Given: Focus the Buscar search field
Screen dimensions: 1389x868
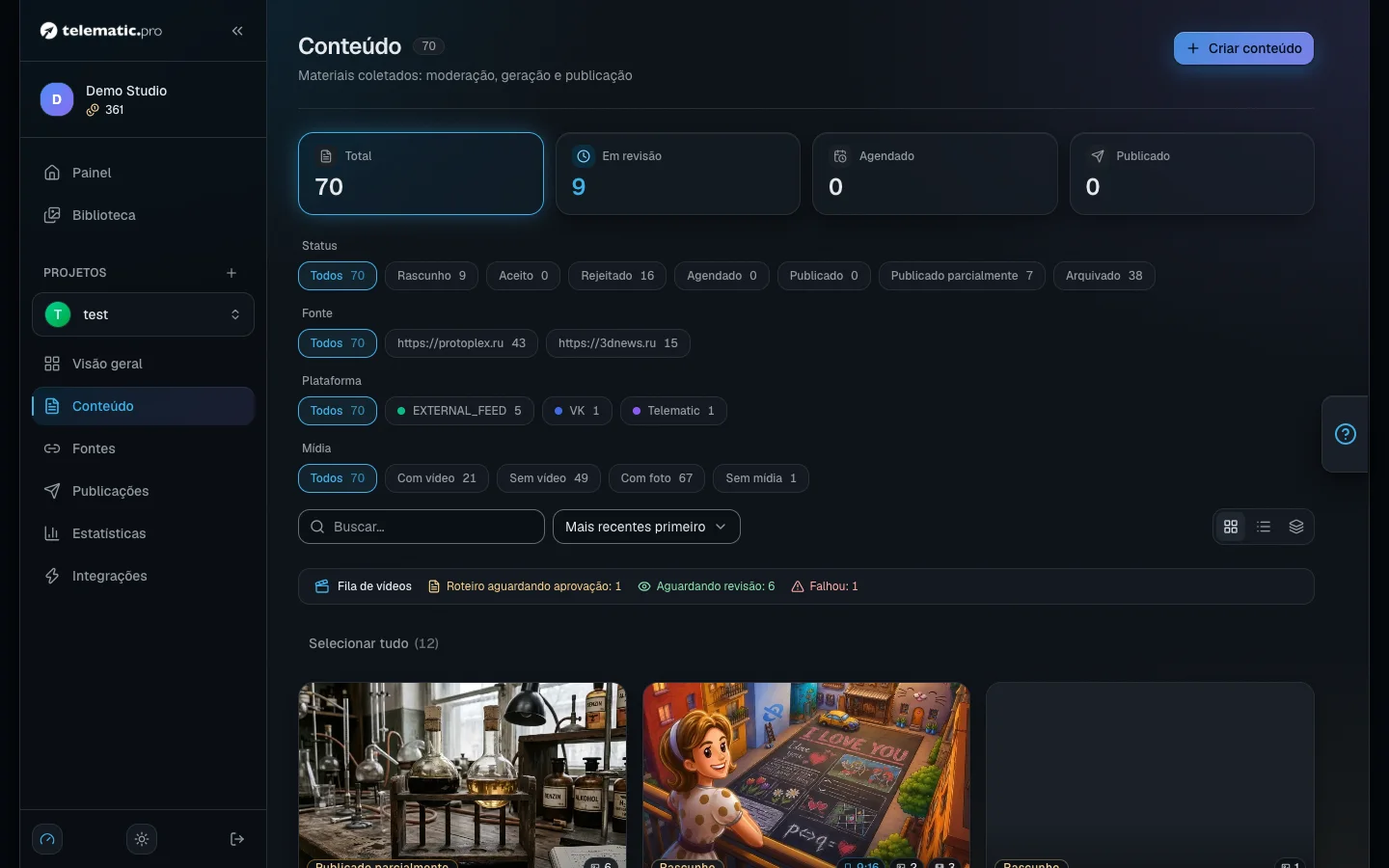Looking at the screenshot, I should coord(422,527).
